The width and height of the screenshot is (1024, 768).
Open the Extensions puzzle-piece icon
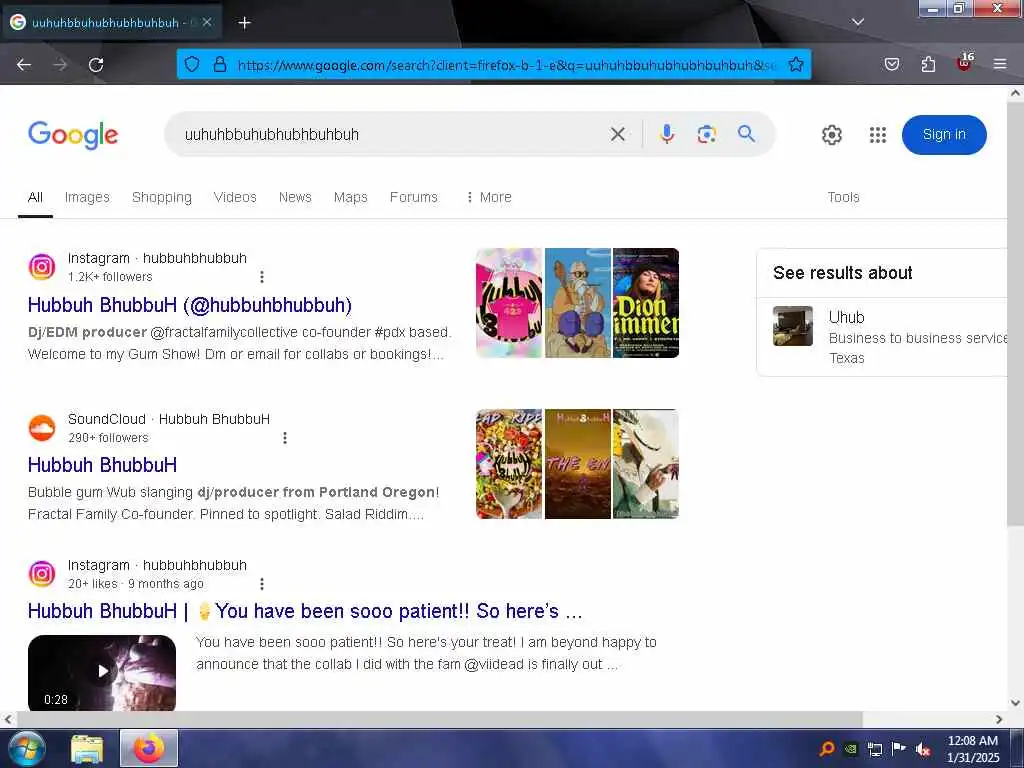(928, 64)
